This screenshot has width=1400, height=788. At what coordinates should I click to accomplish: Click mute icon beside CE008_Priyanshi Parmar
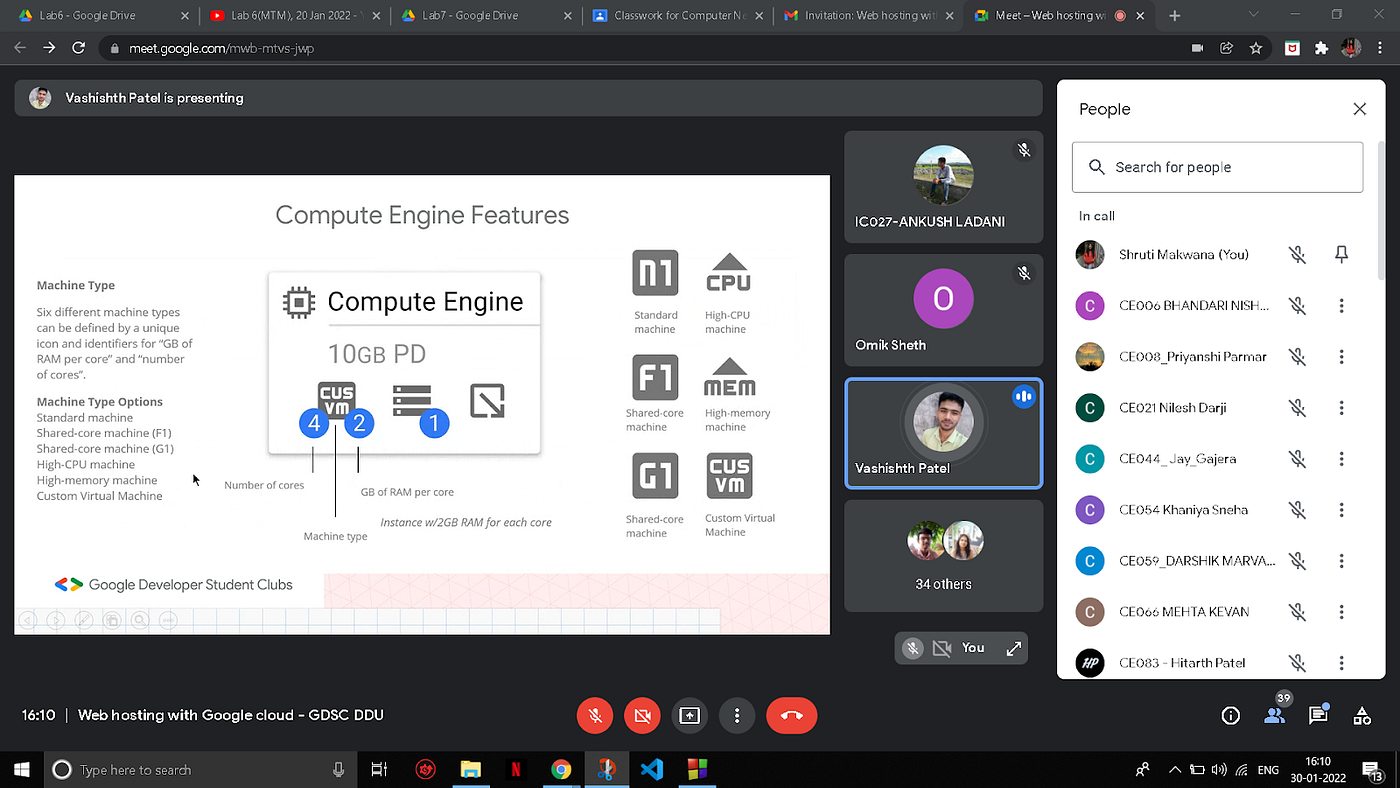[x=1297, y=357]
